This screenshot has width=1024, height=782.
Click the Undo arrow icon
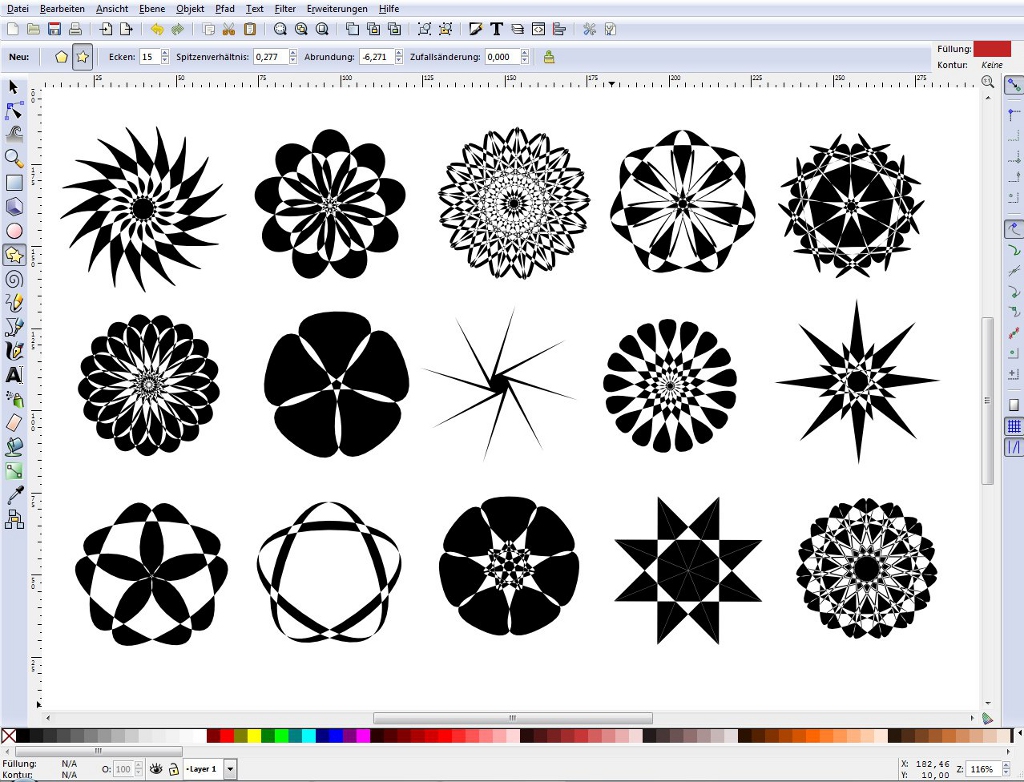tap(157, 29)
